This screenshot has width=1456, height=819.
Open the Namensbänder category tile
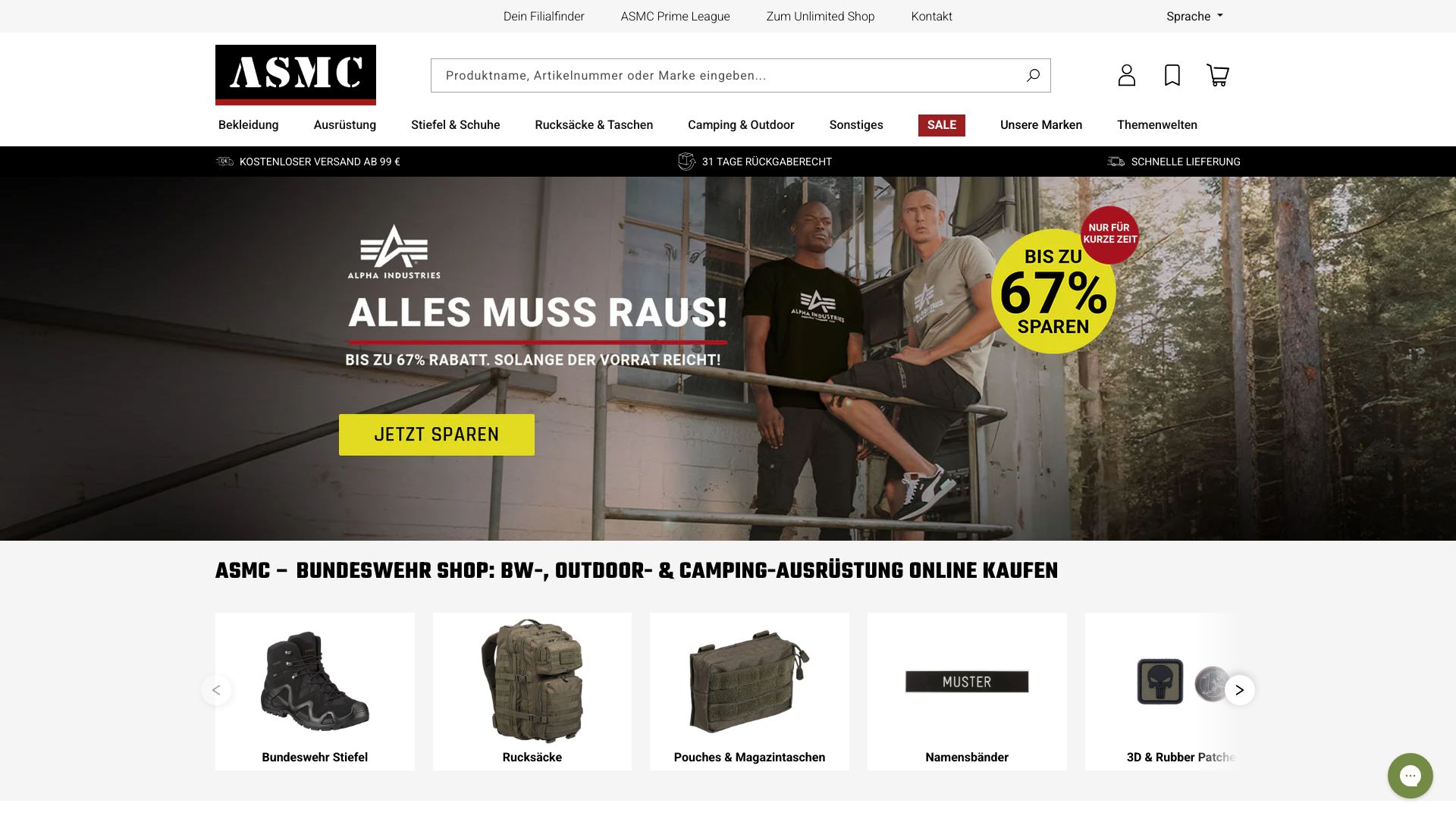(x=967, y=692)
